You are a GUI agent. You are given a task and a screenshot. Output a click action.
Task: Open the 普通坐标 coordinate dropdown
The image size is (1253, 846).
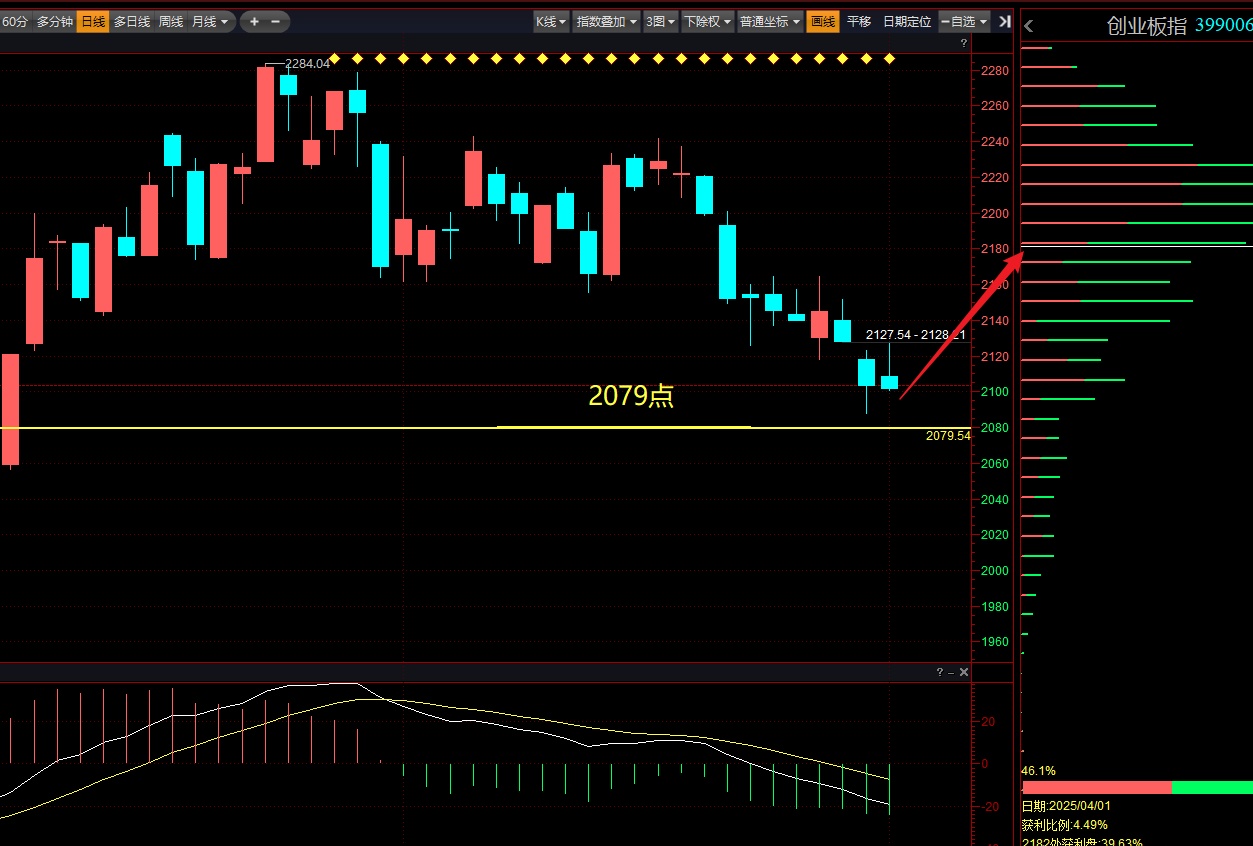(x=770, y=21)
